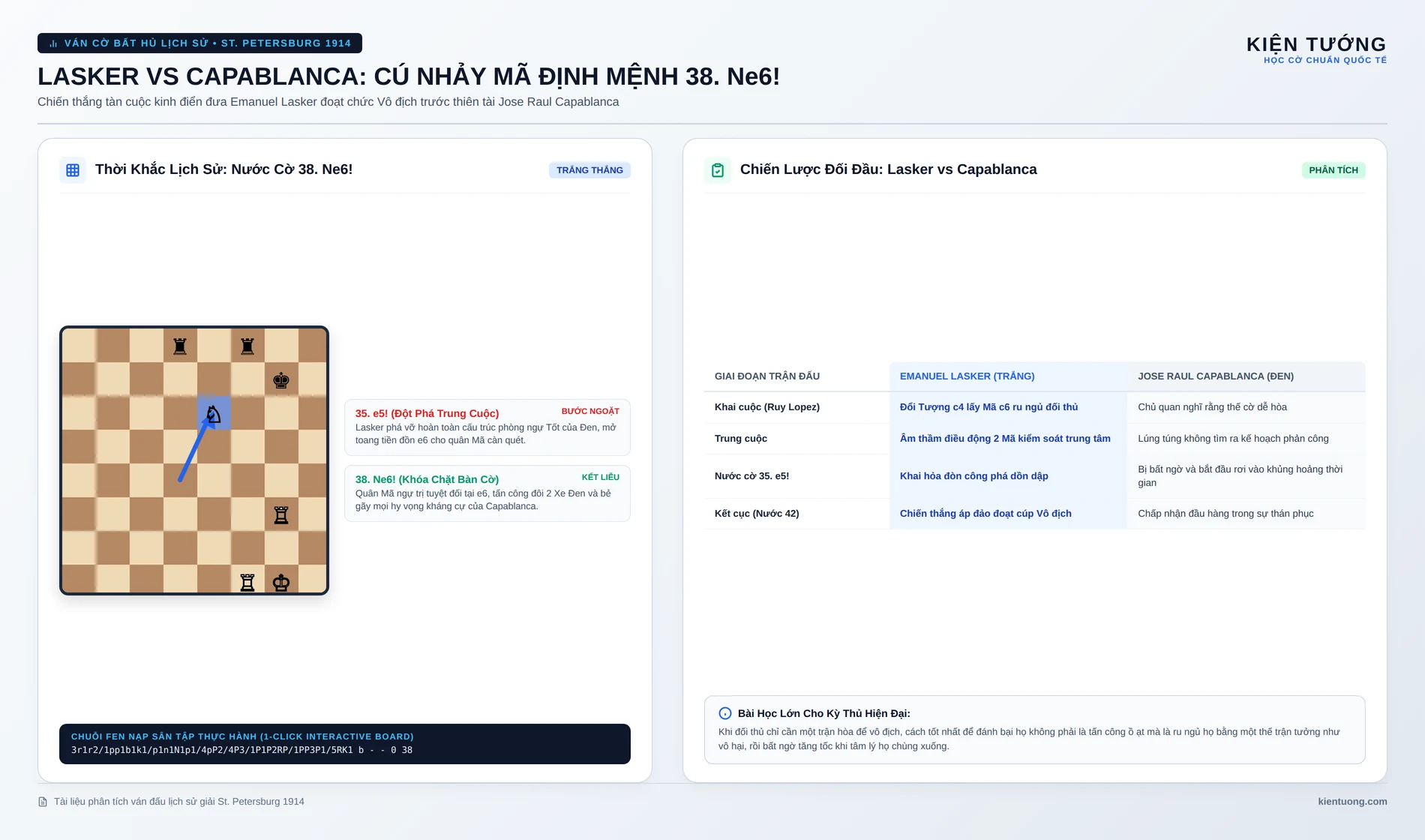Click the KẾT LIỄU tag
The height and width of the screenshot is (840, 1425).
601,477
